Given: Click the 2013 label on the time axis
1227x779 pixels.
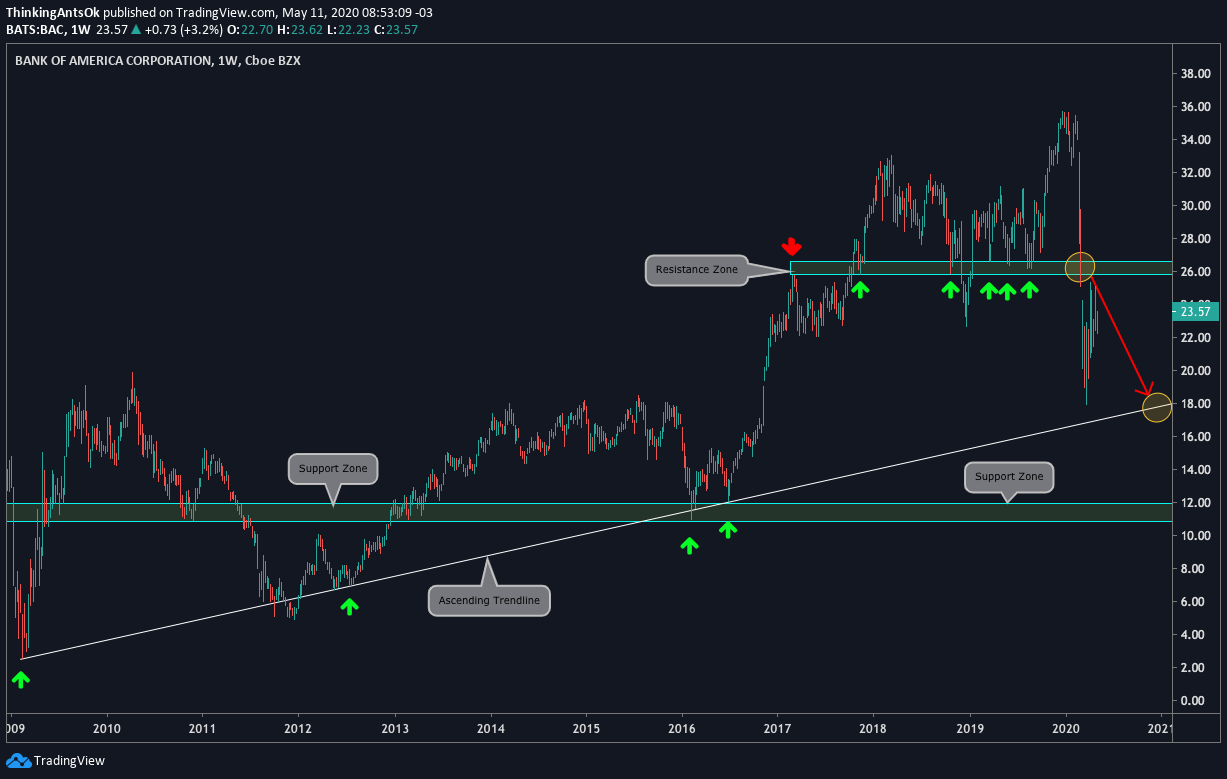Looking at the screenshot, I should [x=395, y=728].
